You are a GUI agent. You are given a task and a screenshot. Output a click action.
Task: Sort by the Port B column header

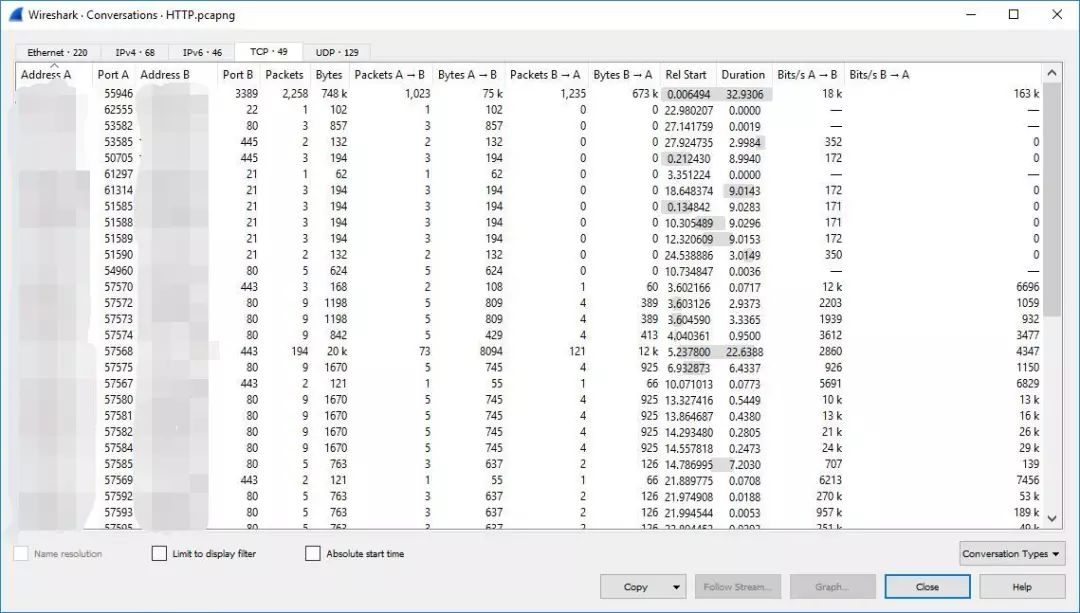click(238, 74)
